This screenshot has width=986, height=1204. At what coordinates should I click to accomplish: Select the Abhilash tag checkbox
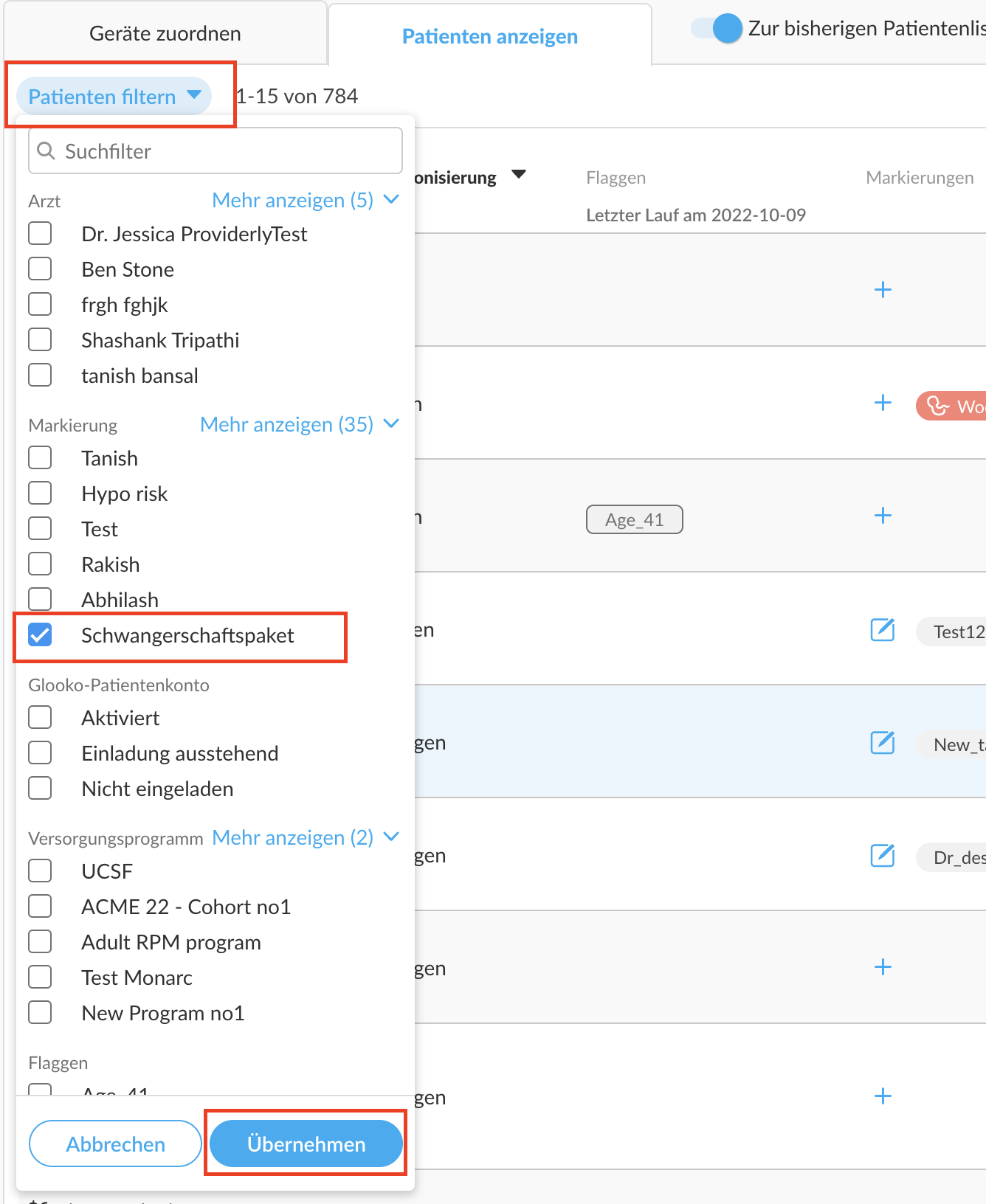[x=40, y=599]
